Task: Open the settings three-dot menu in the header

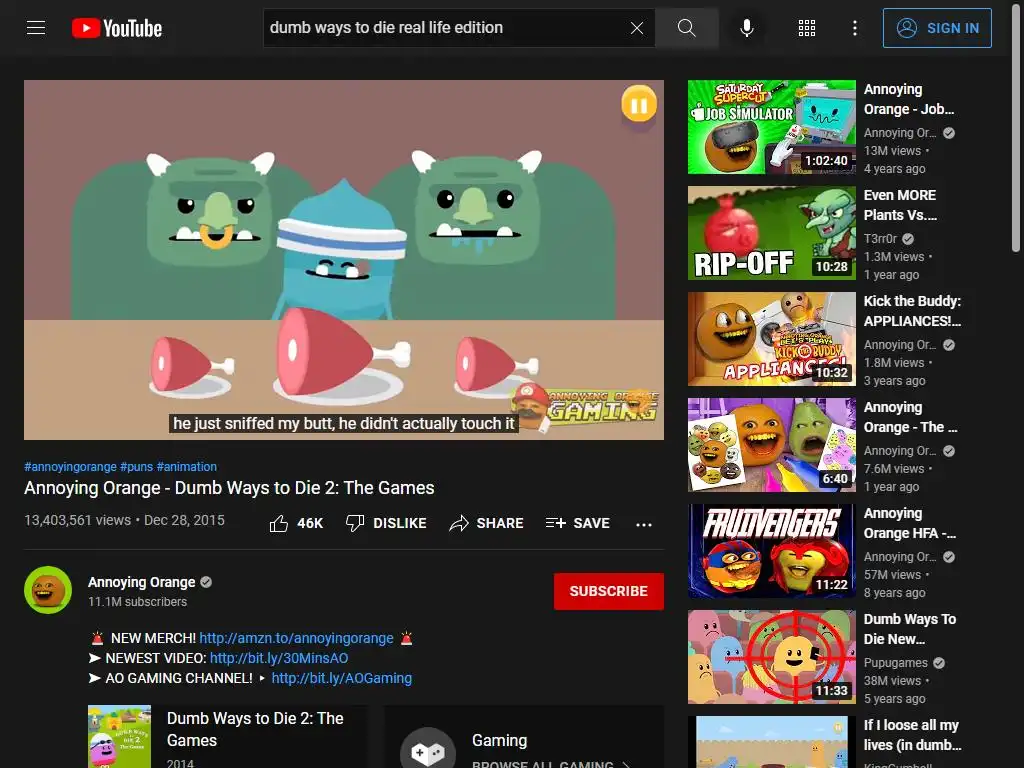Action: (x=854, y=27)
